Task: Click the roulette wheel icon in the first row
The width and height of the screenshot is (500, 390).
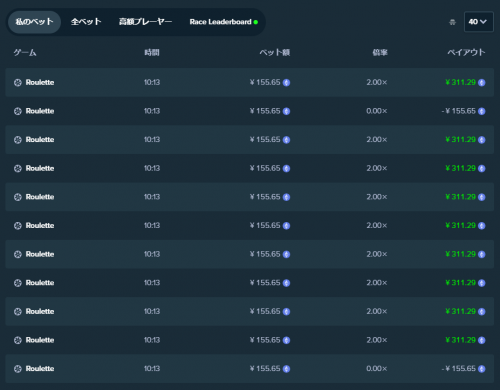Action: click(x=18, y=83)
